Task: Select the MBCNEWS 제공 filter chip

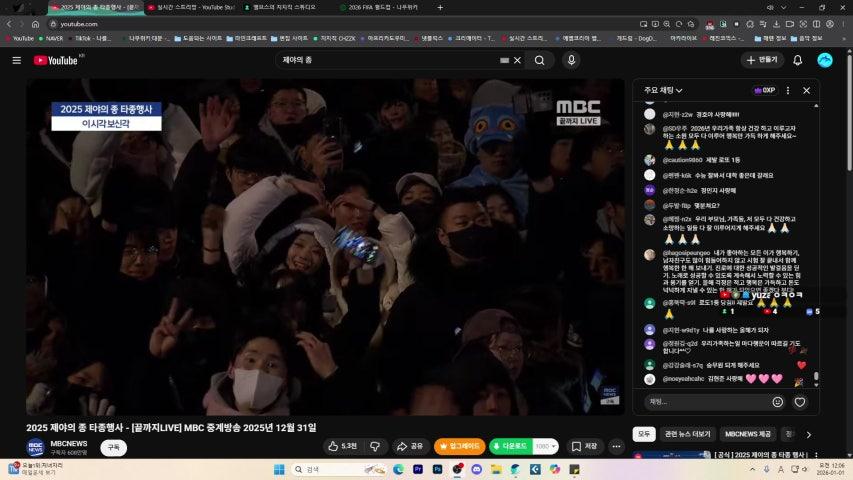Action: [x=748, y=434]
